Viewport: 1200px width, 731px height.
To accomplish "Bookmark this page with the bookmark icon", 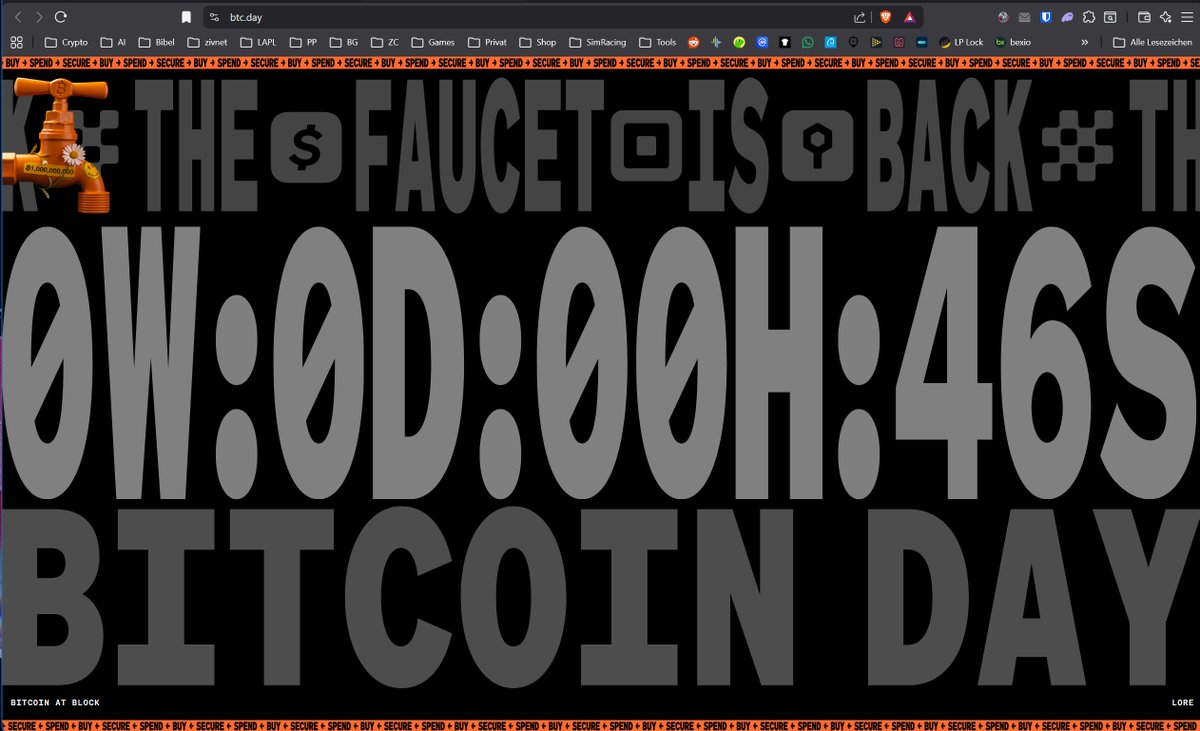I will click(186, 17).
